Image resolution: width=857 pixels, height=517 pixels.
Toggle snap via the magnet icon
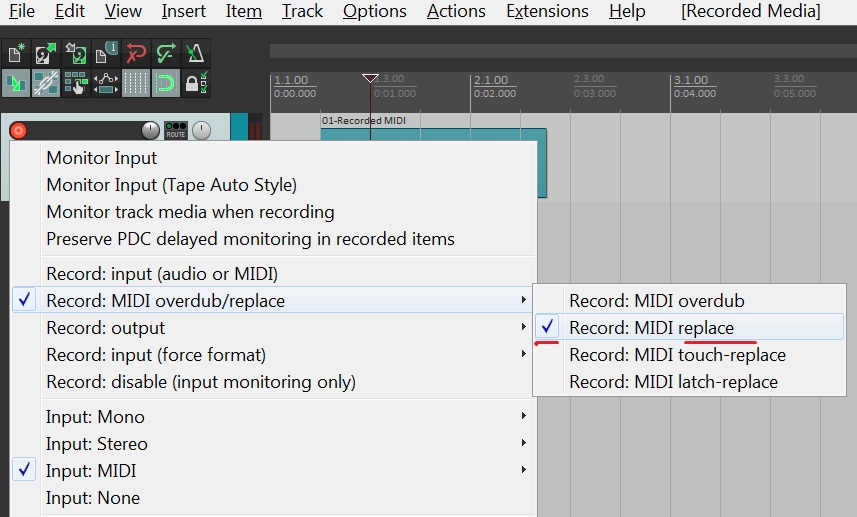tap(165, 83)
